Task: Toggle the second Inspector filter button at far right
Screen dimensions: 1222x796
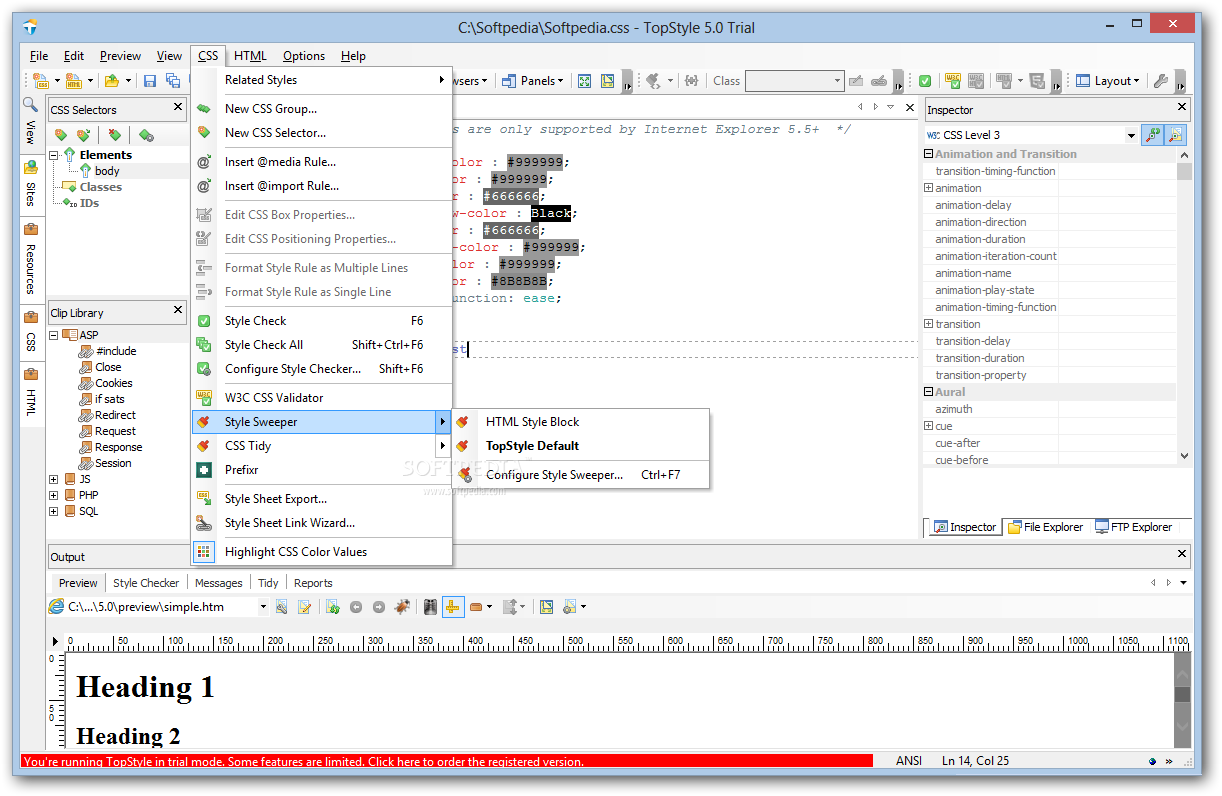Action: coord(1175,134)
